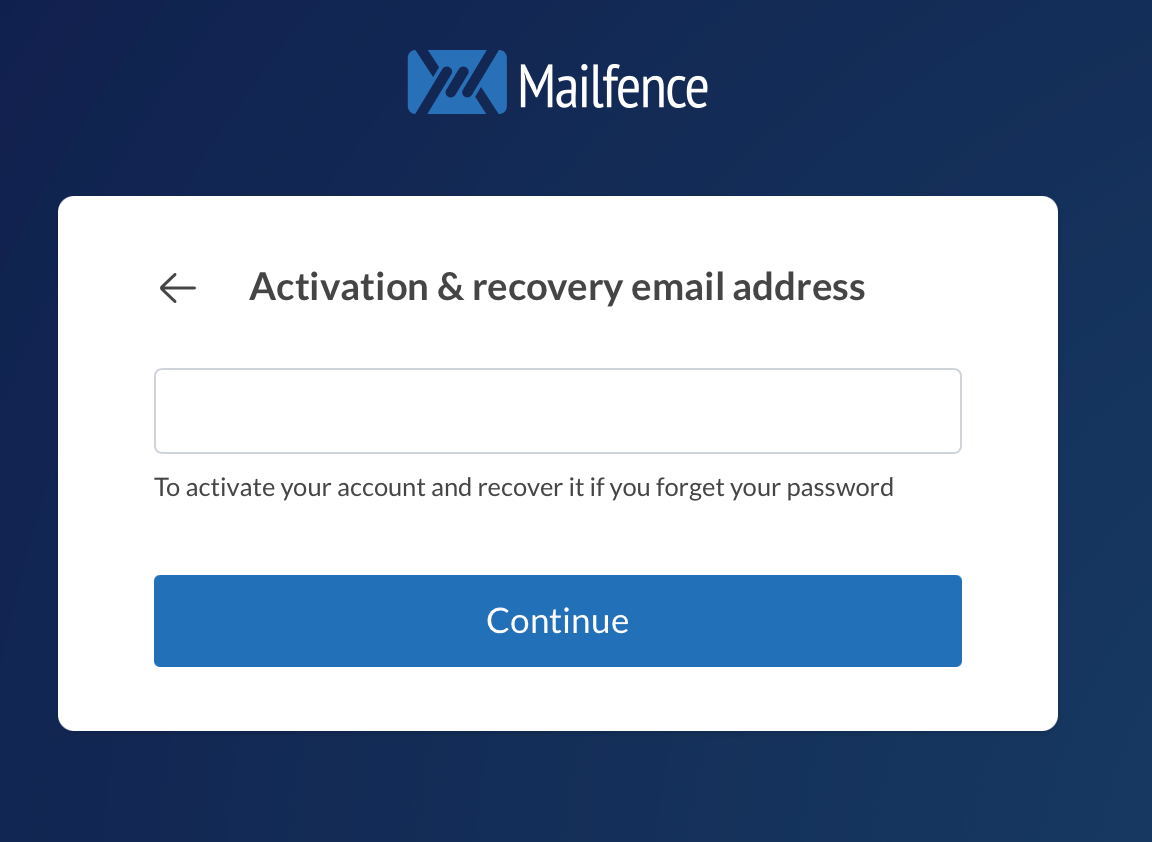Screen dimensions: 1152x842
Task: Click the helper text below the email field
Action: (x=522, y=487)
